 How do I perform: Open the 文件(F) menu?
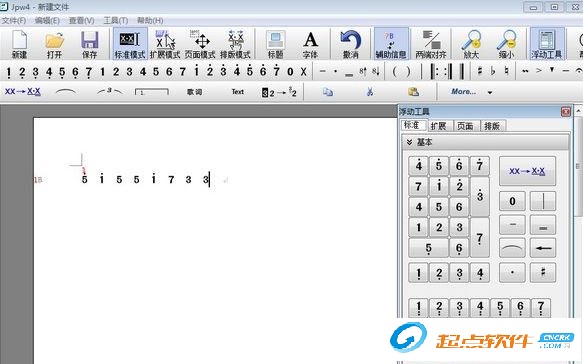14,20
